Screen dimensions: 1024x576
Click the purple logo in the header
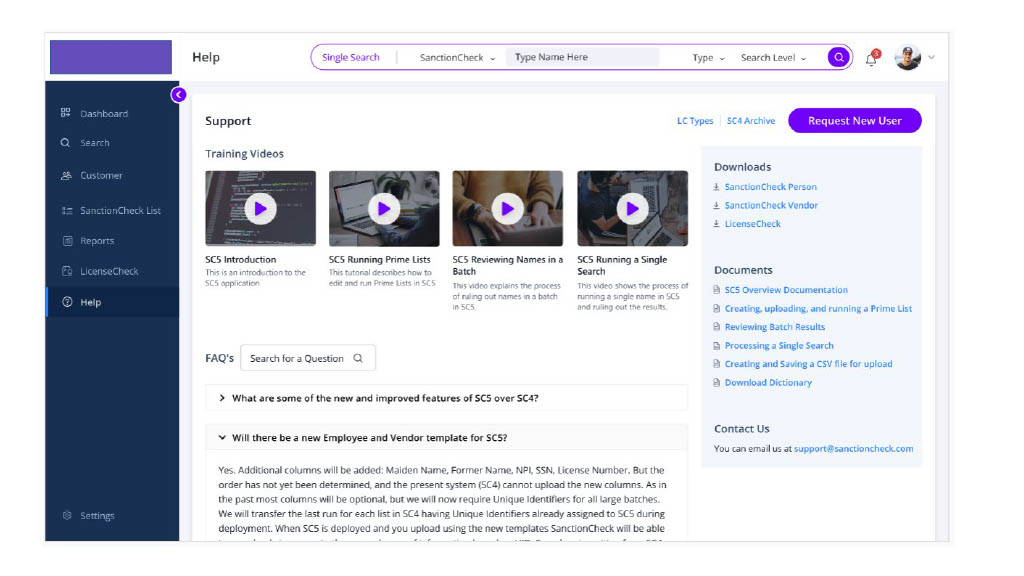click(x=111, y=57)
